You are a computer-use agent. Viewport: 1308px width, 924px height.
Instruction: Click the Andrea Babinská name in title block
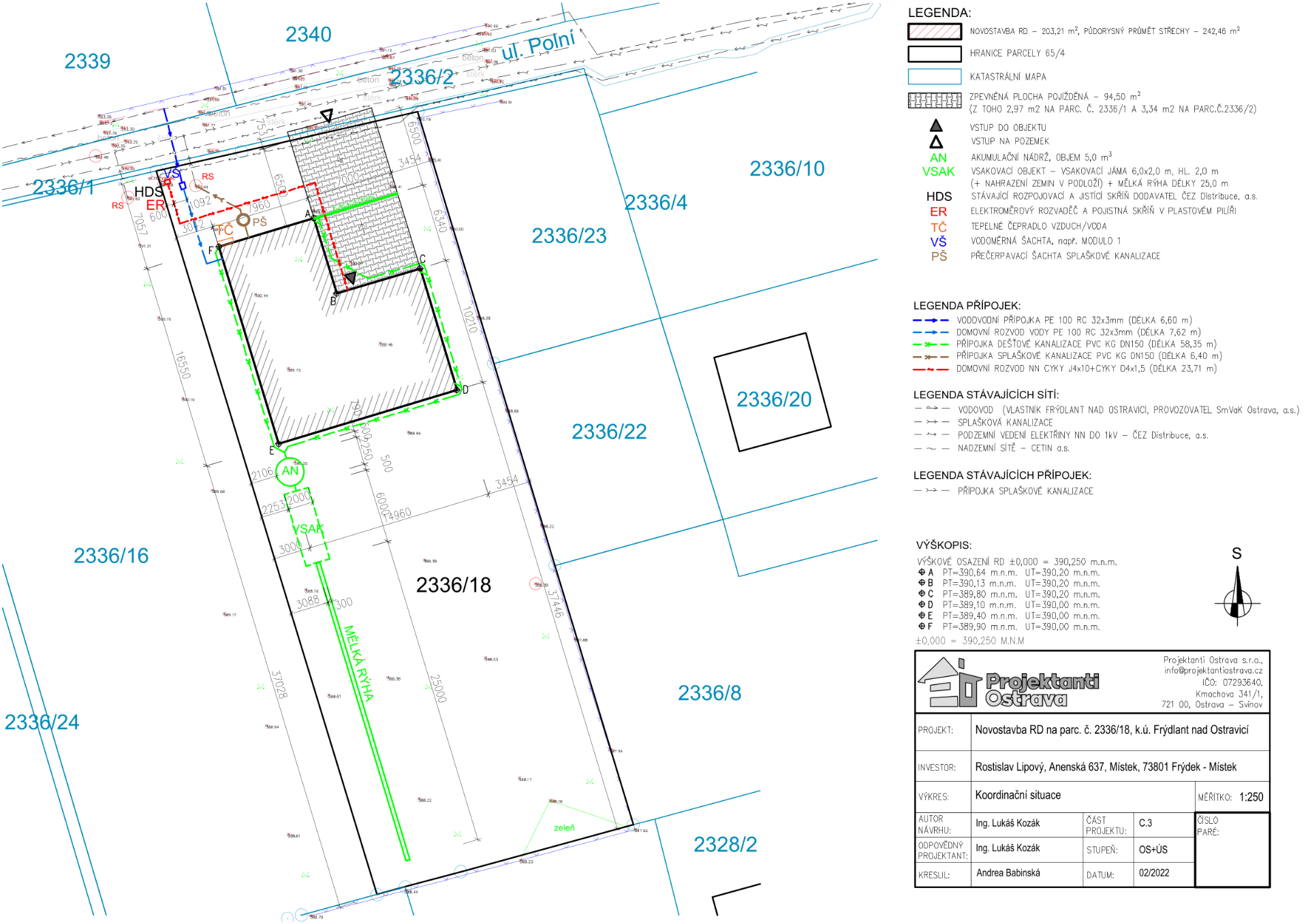pyautogui.click(x=1008, y=873)
